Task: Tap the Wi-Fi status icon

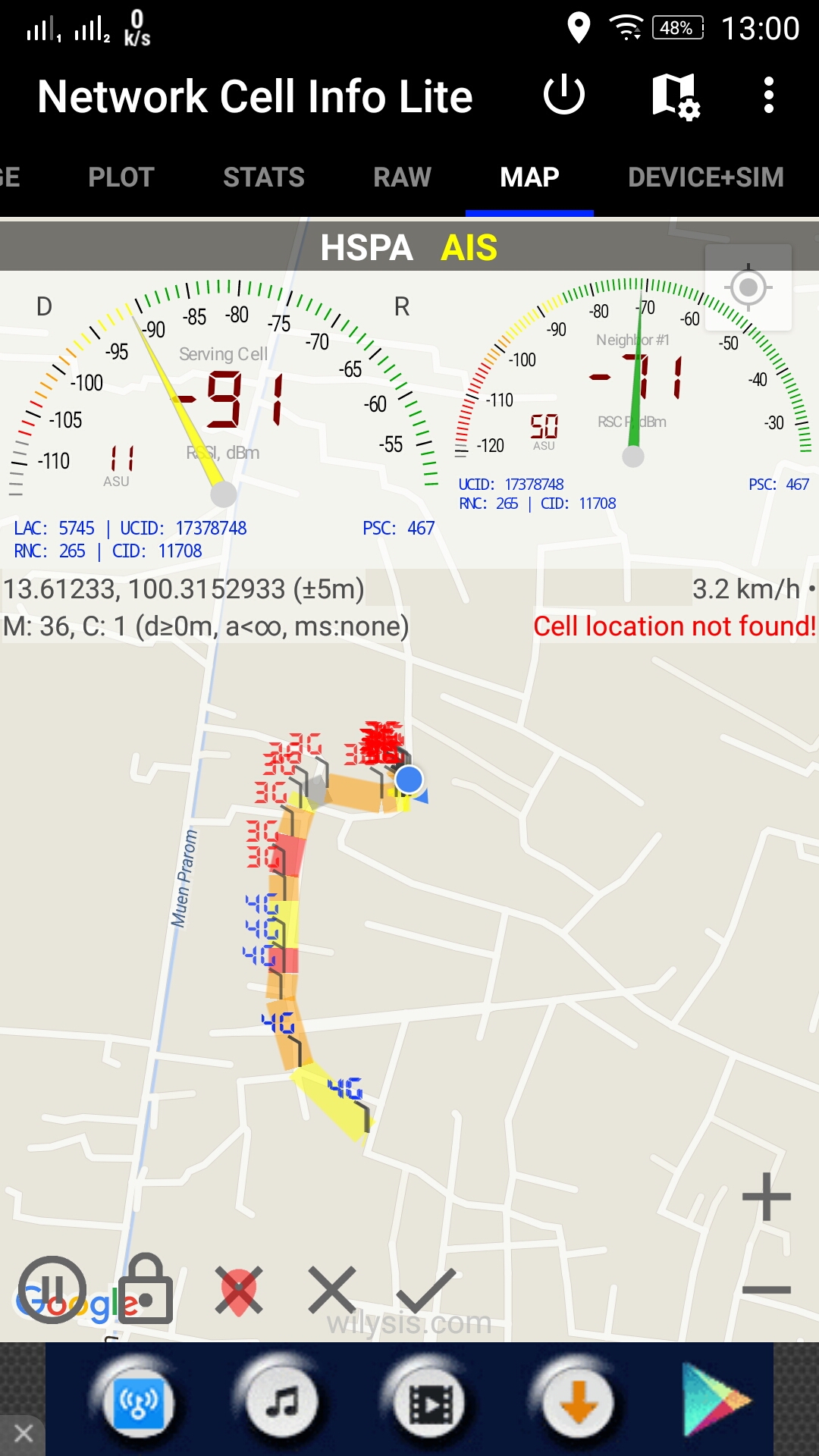Action: (x=626, y=28)
